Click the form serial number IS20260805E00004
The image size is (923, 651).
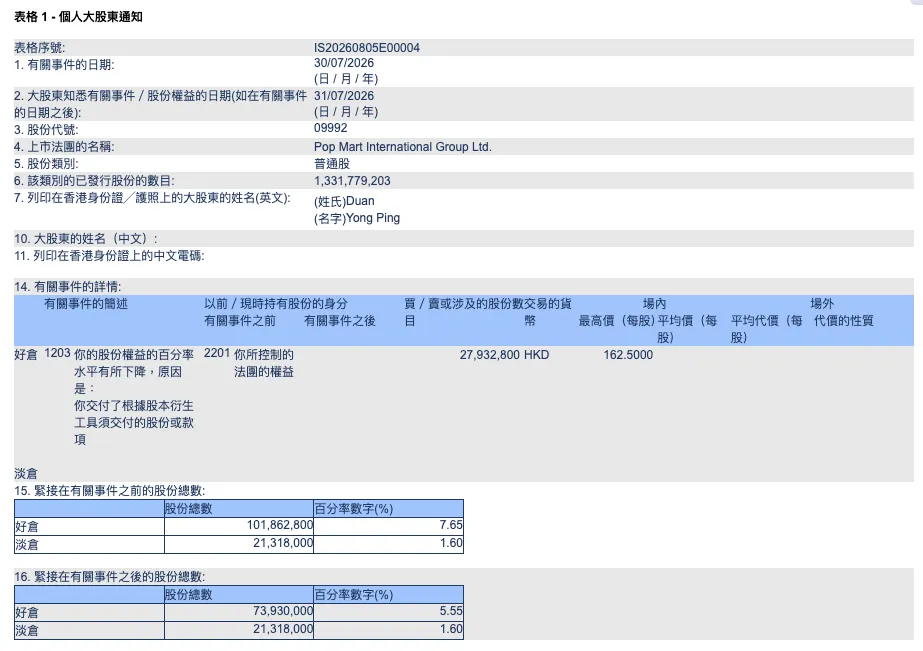click(x=367, y=48)
